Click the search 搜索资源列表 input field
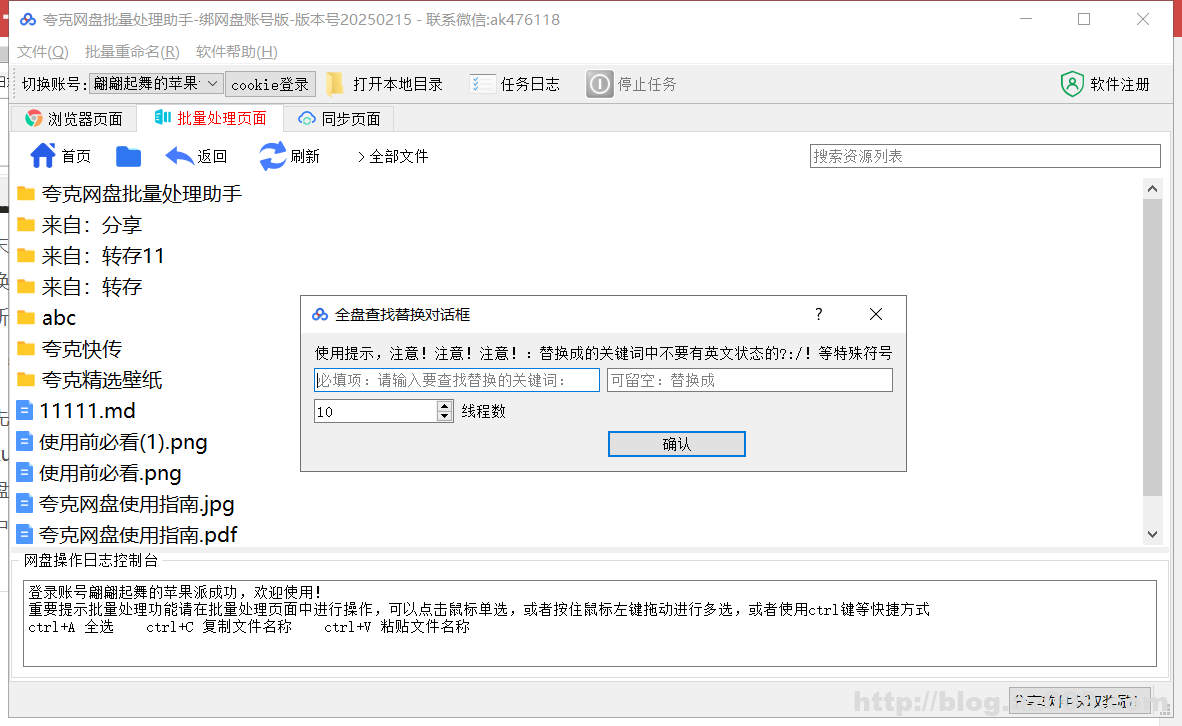 [984, 156]
